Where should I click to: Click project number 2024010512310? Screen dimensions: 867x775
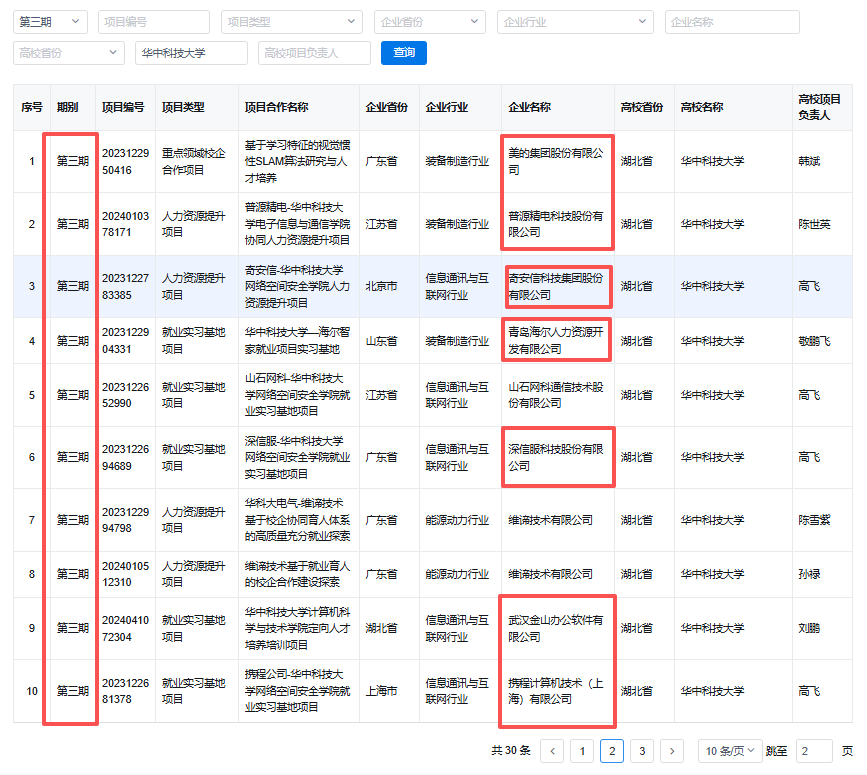pos(126,574)
